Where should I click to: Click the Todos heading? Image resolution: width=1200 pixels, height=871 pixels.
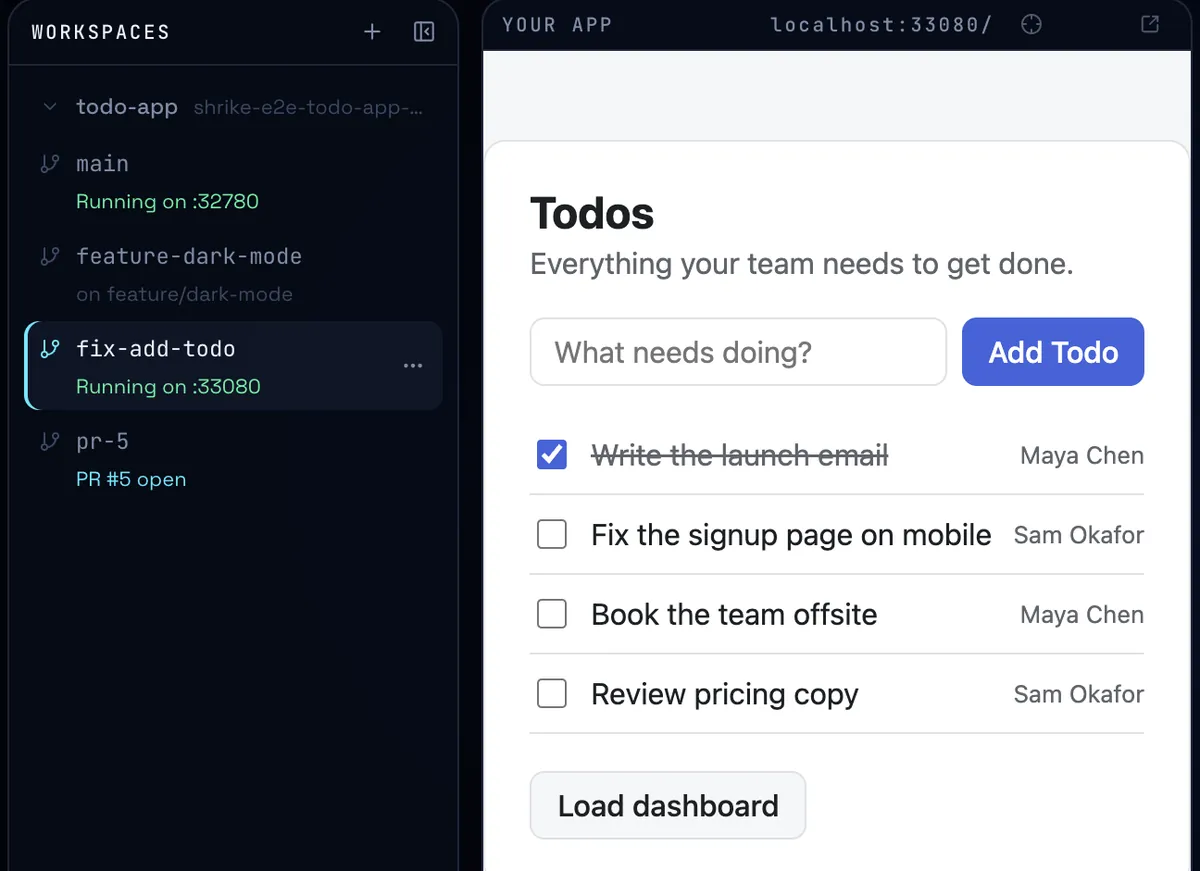pyautogui.click(x=592, y=213)
